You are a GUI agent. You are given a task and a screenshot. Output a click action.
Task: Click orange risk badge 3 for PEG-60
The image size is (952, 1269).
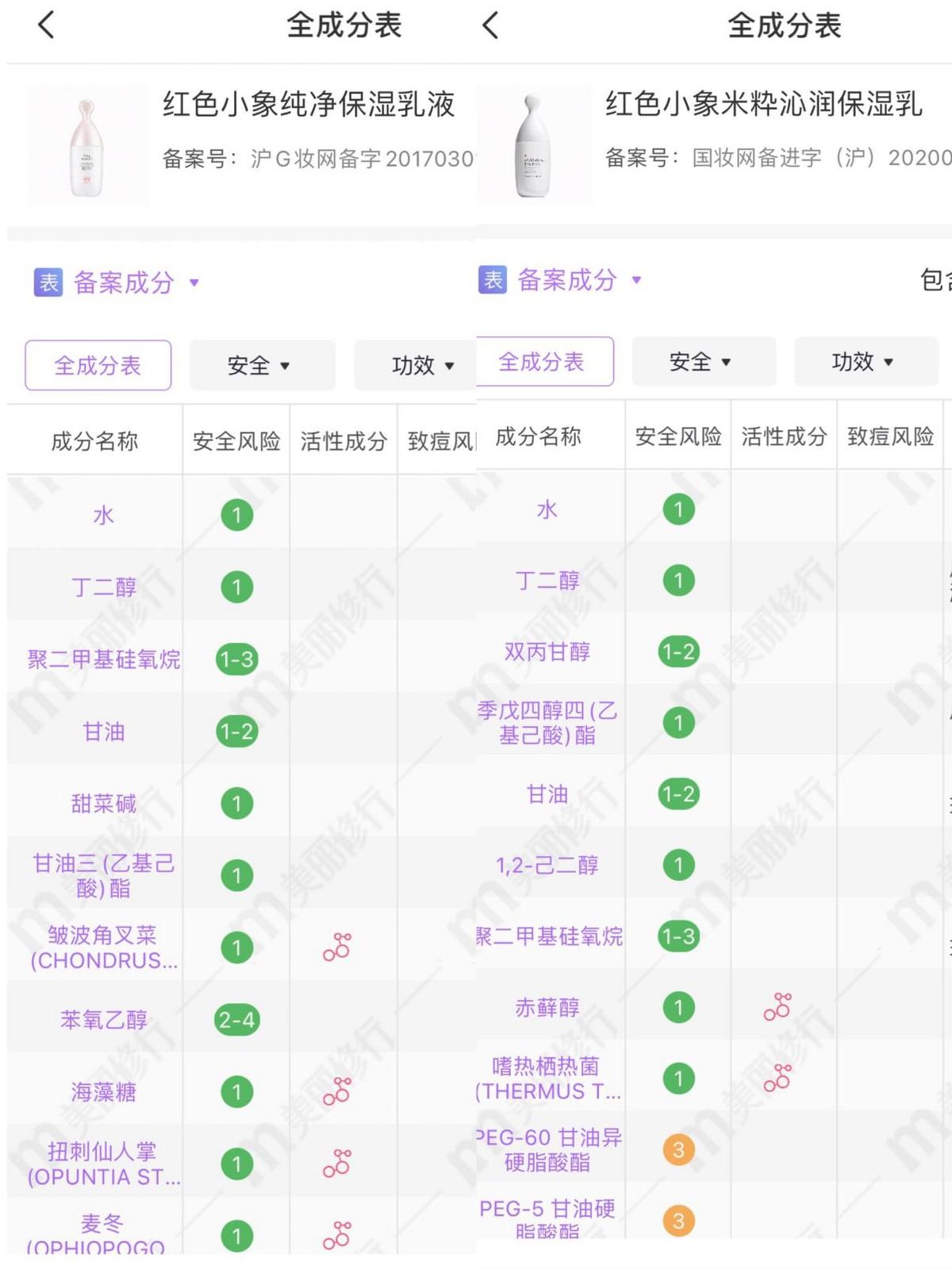coord(678,1150)
